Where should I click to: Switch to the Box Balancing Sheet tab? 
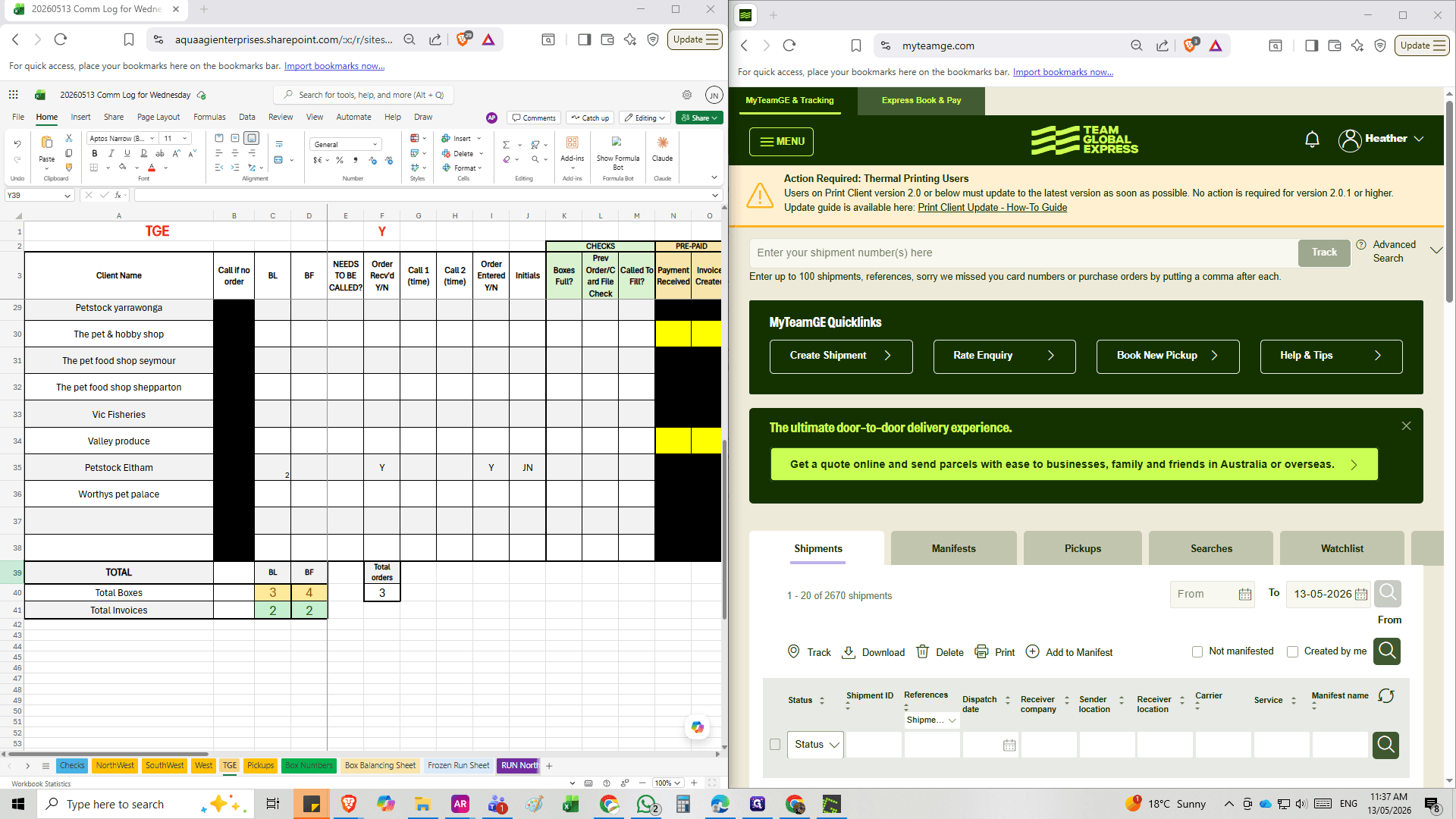380,765
